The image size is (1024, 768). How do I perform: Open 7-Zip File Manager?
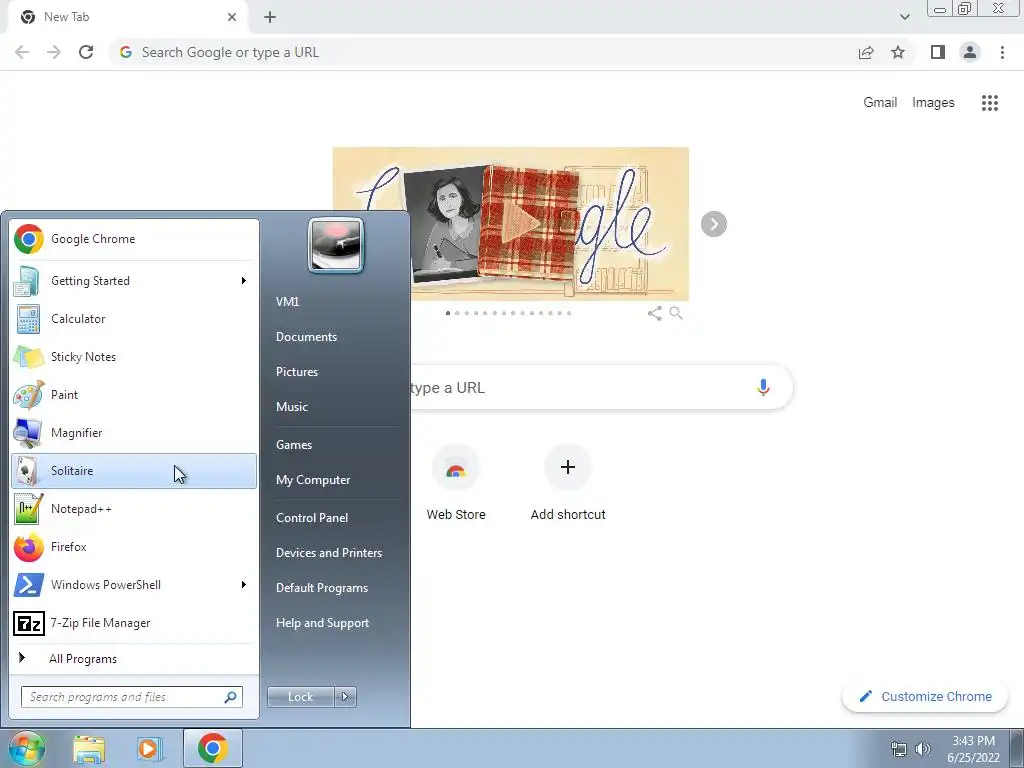click(x=134, y=623)
